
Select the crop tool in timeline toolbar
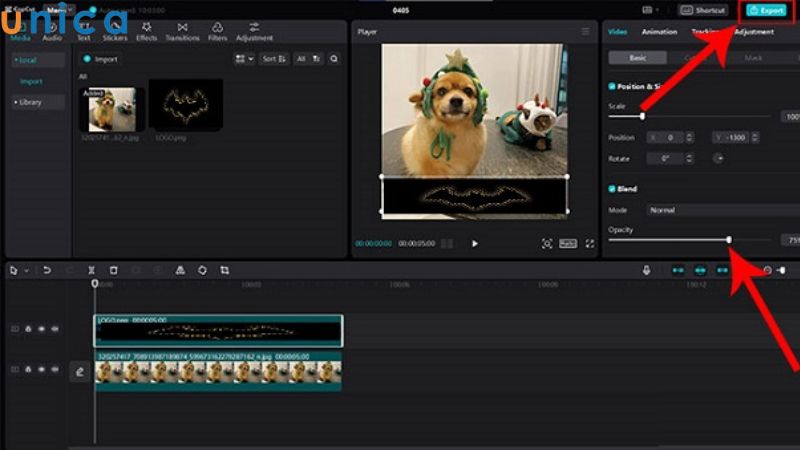coord(224,270)
